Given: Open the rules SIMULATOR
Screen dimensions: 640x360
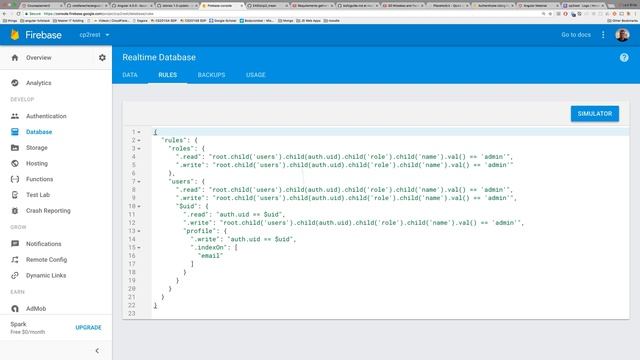Looking at the screenshot, I should click(x=595, y=113).
